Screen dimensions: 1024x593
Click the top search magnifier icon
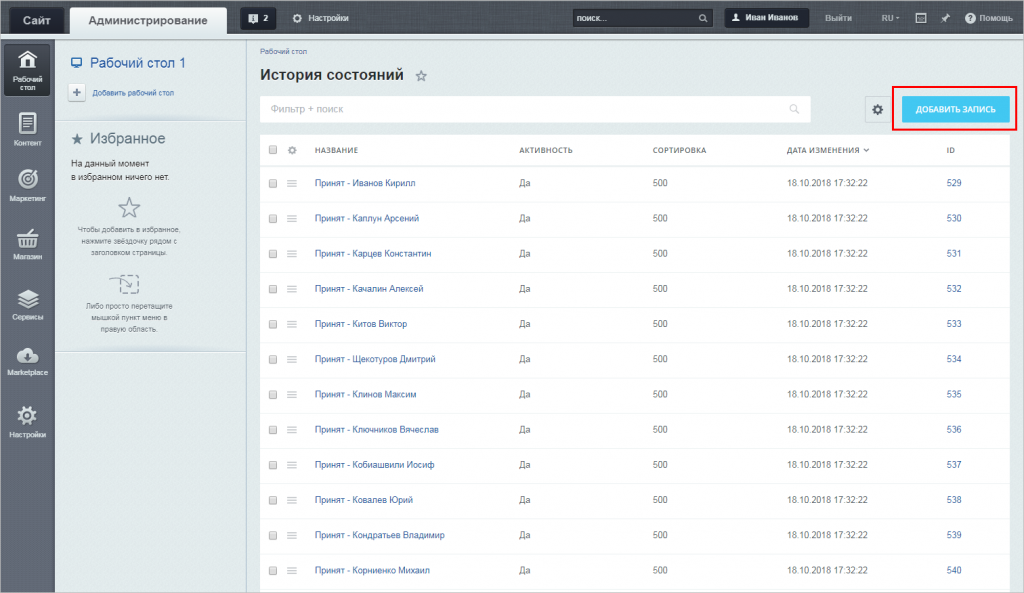click(x=703, y=18)
